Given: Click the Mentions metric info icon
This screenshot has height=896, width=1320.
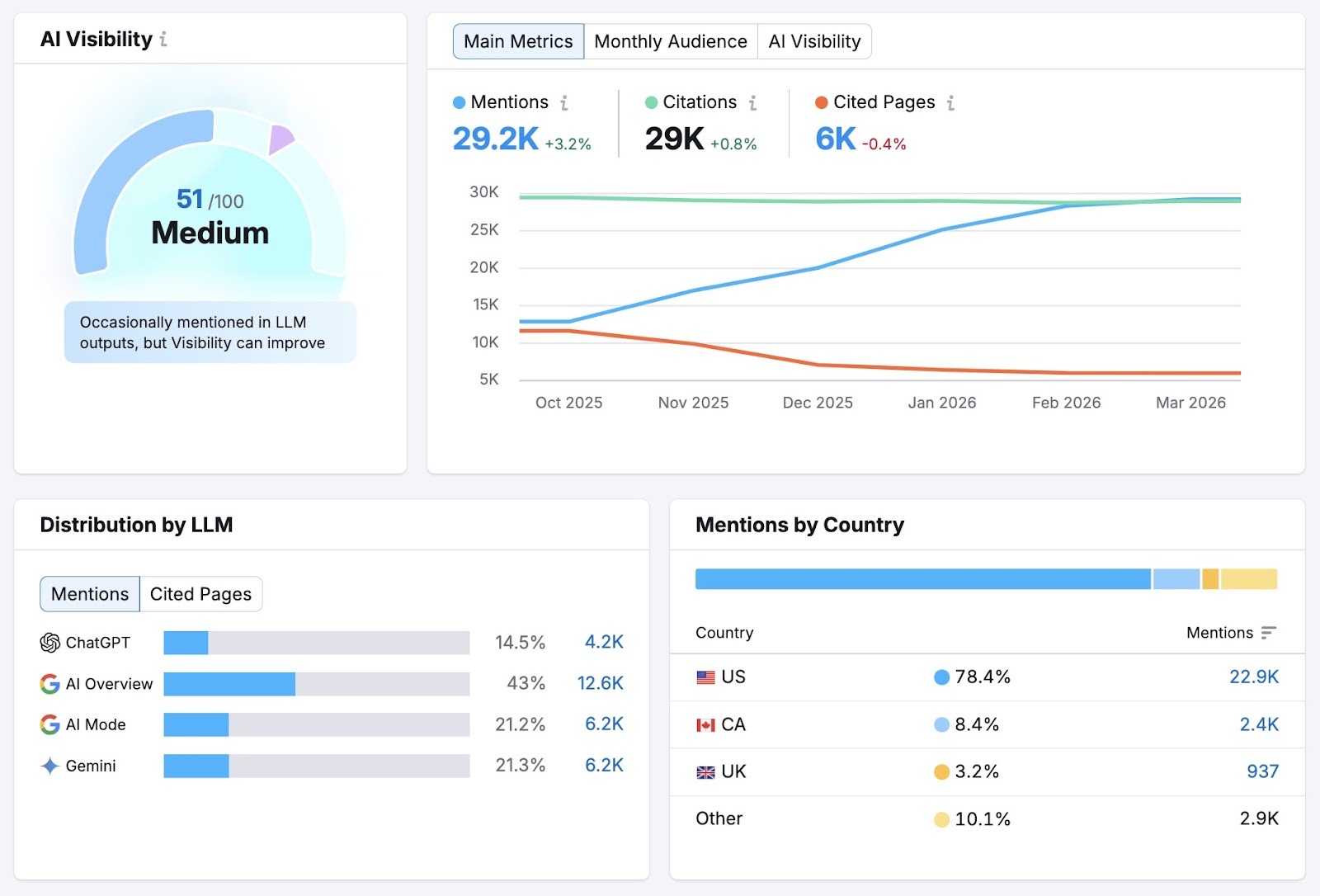Looking at the screenshot, I should [564, 102].
